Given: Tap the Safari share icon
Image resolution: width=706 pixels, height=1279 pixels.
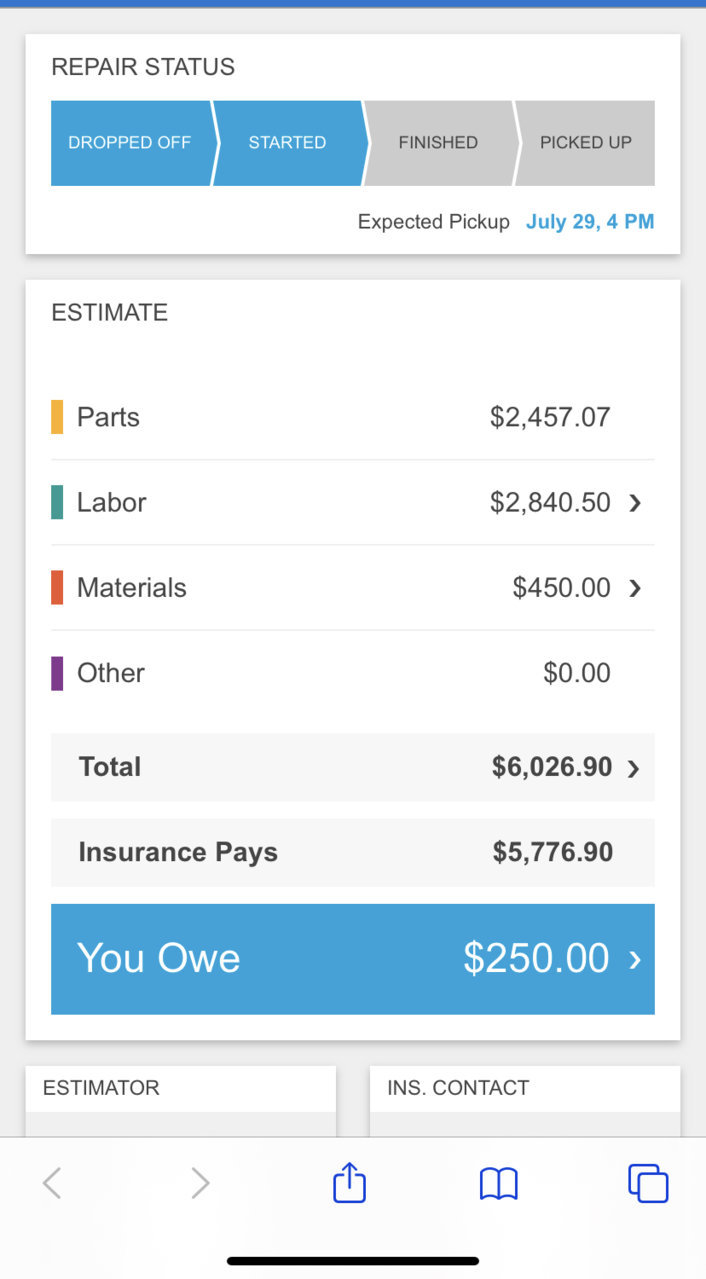Looking at the screenshot, I should tap(349, 1182).
